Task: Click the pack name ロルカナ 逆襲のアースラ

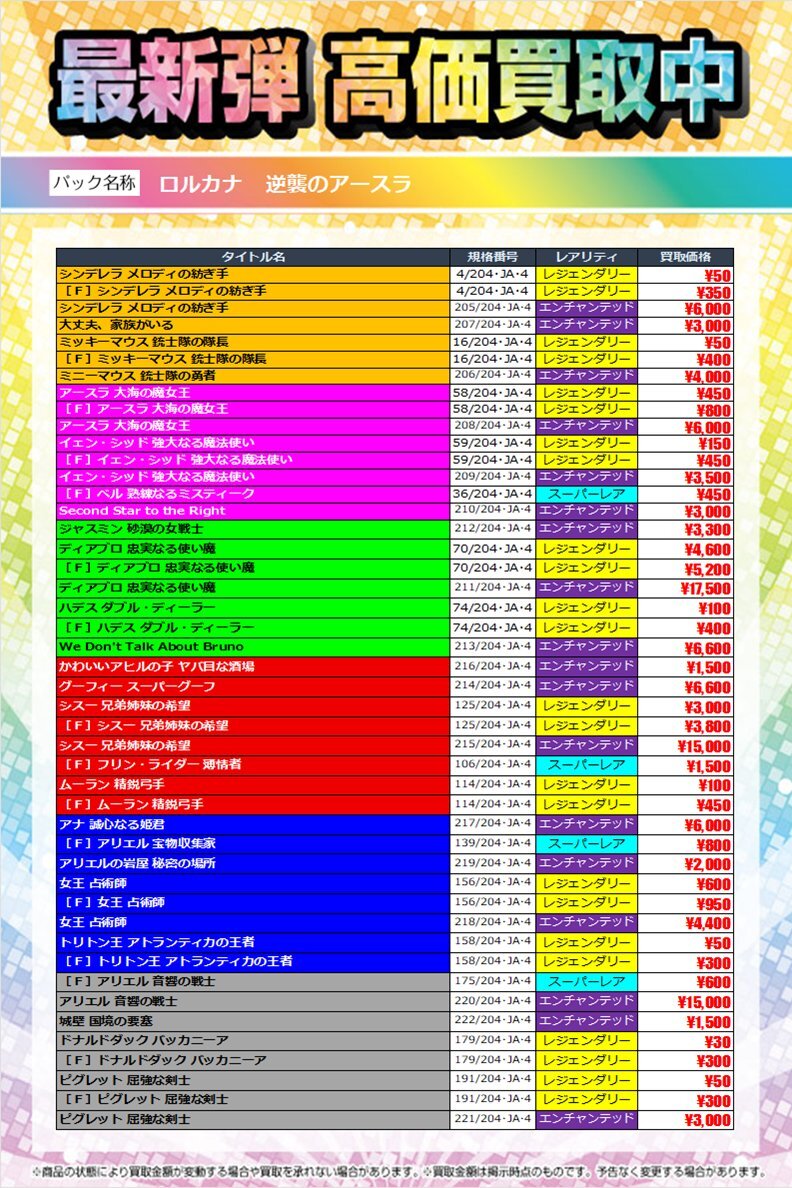Action: pos(285,184)
